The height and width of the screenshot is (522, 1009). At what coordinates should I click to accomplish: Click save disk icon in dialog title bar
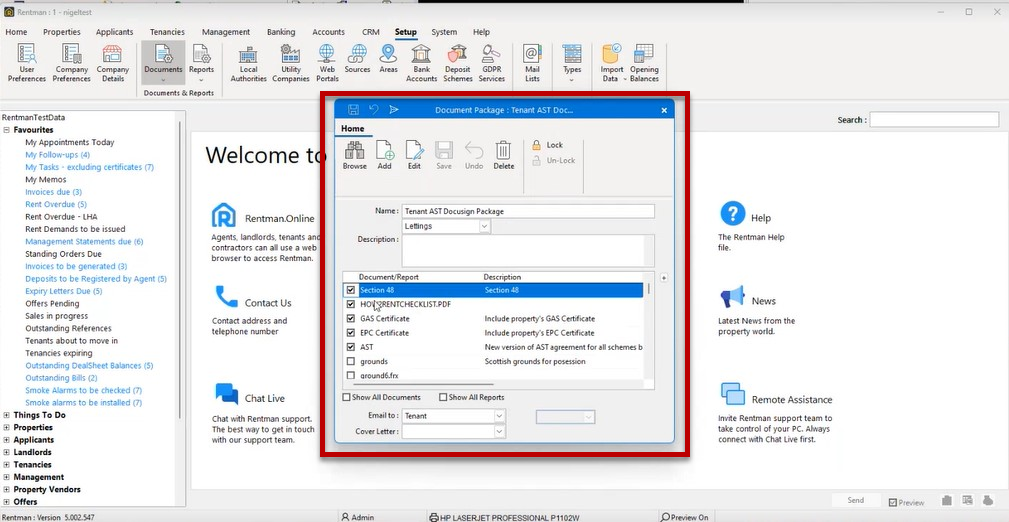(353, 110)
